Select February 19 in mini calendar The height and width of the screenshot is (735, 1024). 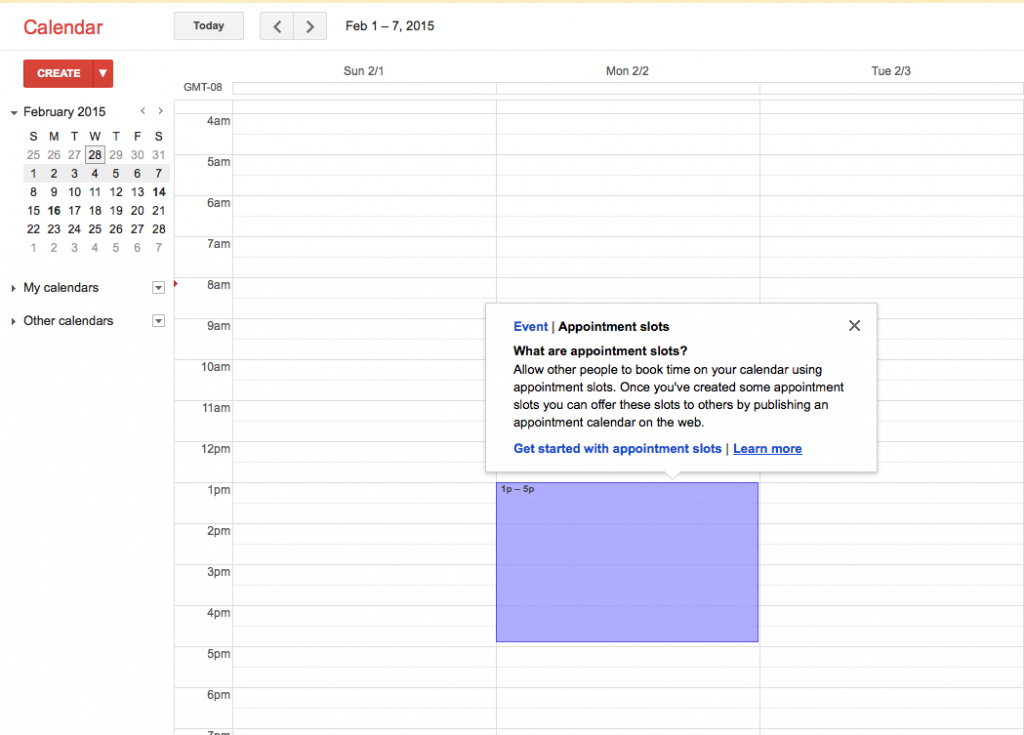[116, 210]
